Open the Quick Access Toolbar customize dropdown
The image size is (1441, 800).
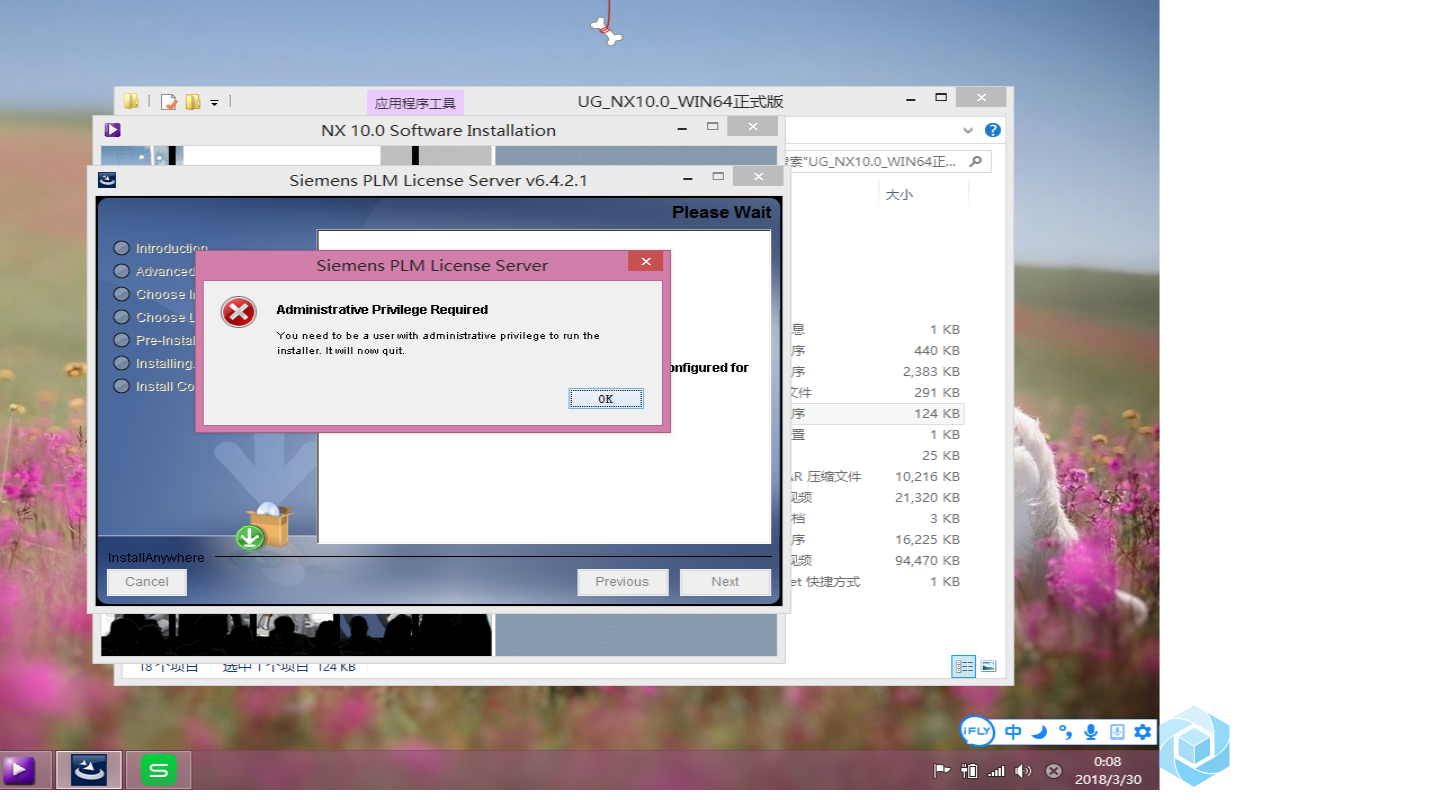pos(214,102)
